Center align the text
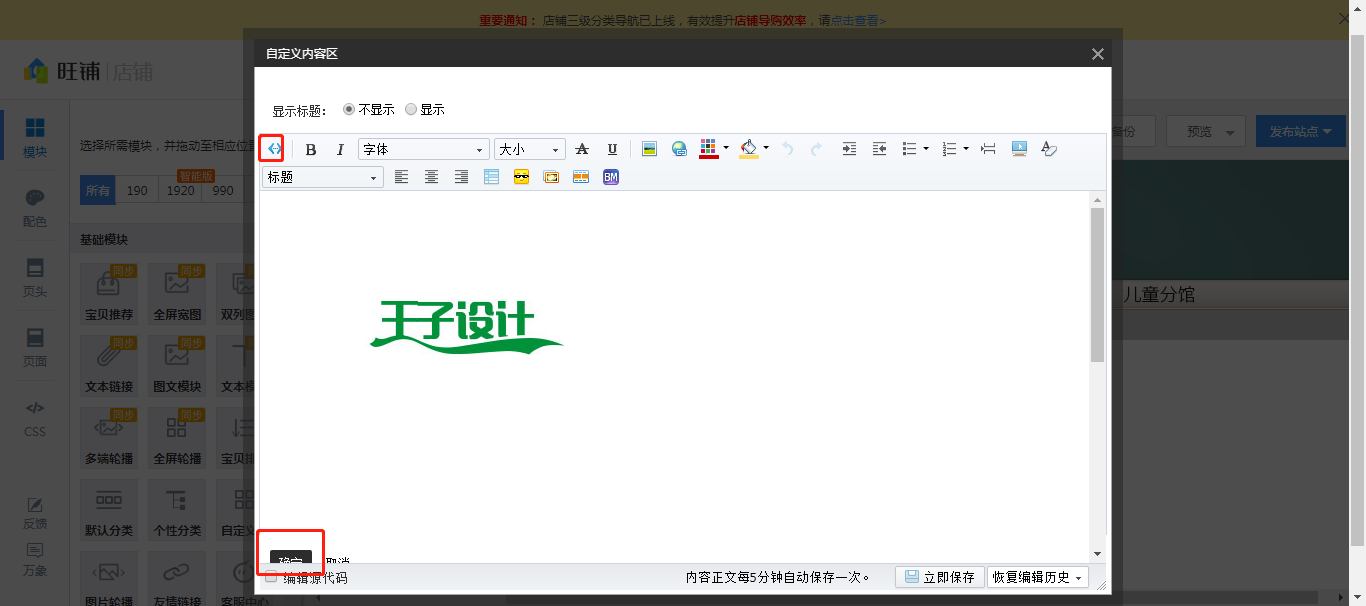The height and width of the screenshot is (606, 1366). coord(432,177)
